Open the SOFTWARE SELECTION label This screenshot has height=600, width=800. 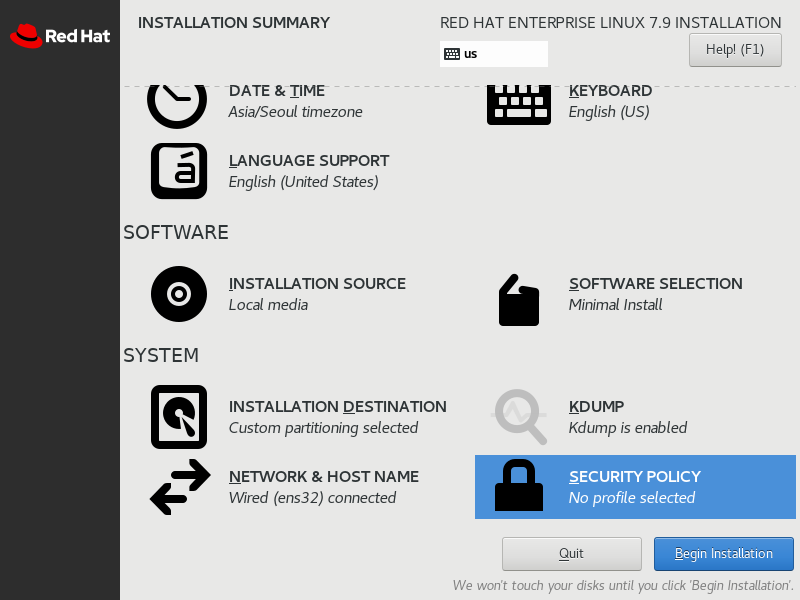656,284
